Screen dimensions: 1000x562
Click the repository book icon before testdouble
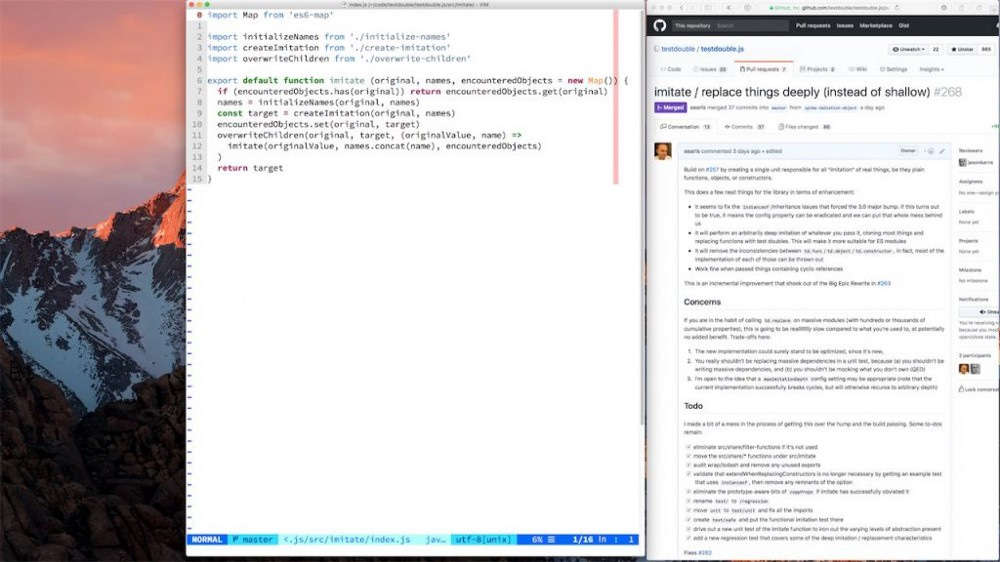click(656, 48)
